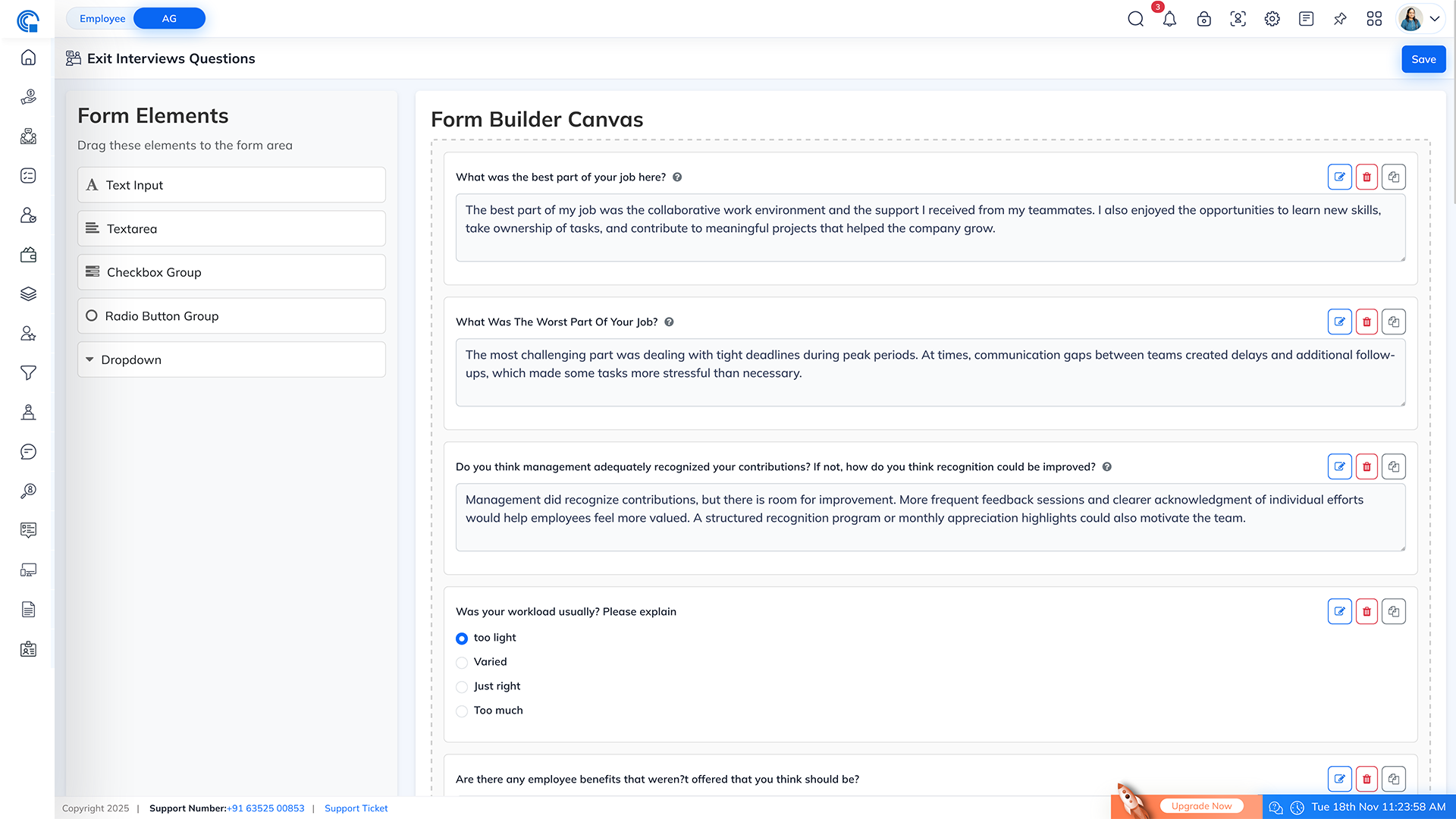Select the 'Varied' radio option
Screen dimensions: 1456x819
pyautogui.click(x=462, y=663)
